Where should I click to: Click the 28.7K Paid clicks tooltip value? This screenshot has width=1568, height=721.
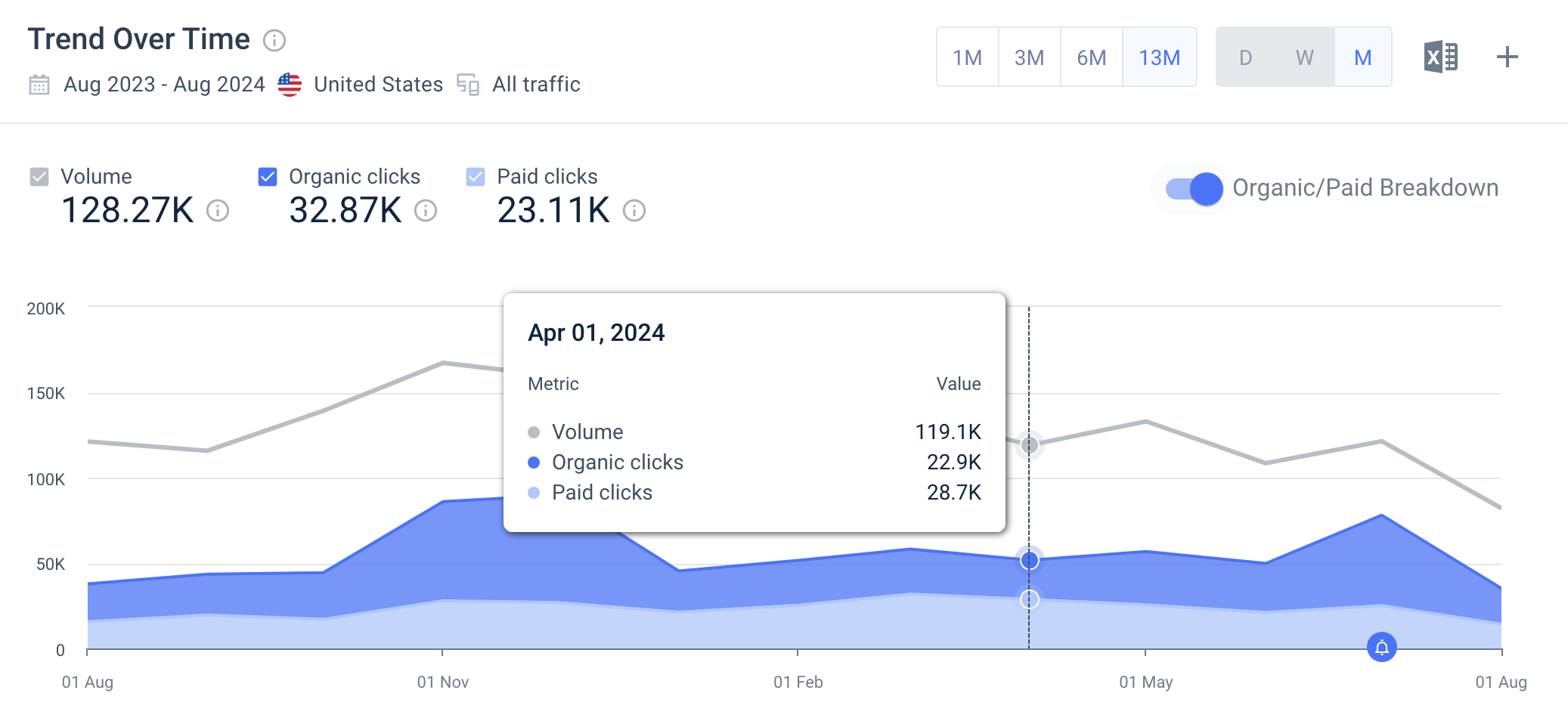954,492
